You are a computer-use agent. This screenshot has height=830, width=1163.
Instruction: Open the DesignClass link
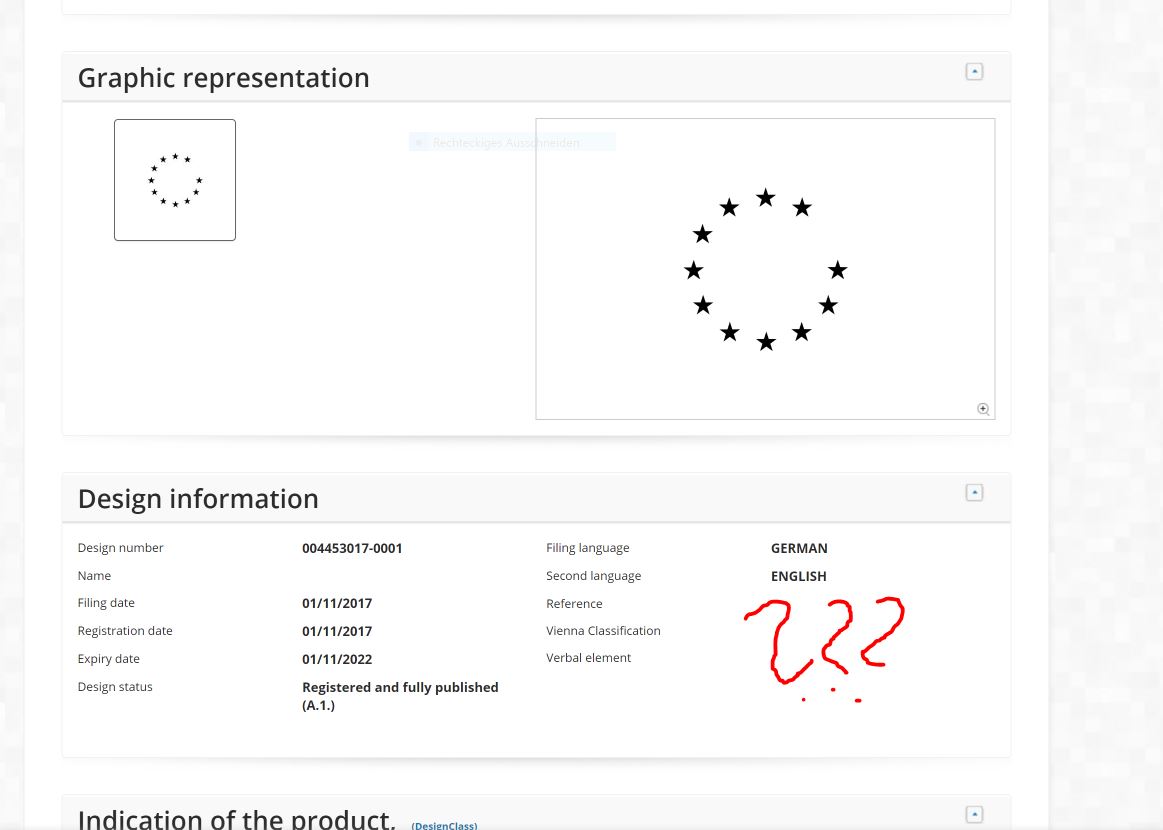(x=444, y=825)
